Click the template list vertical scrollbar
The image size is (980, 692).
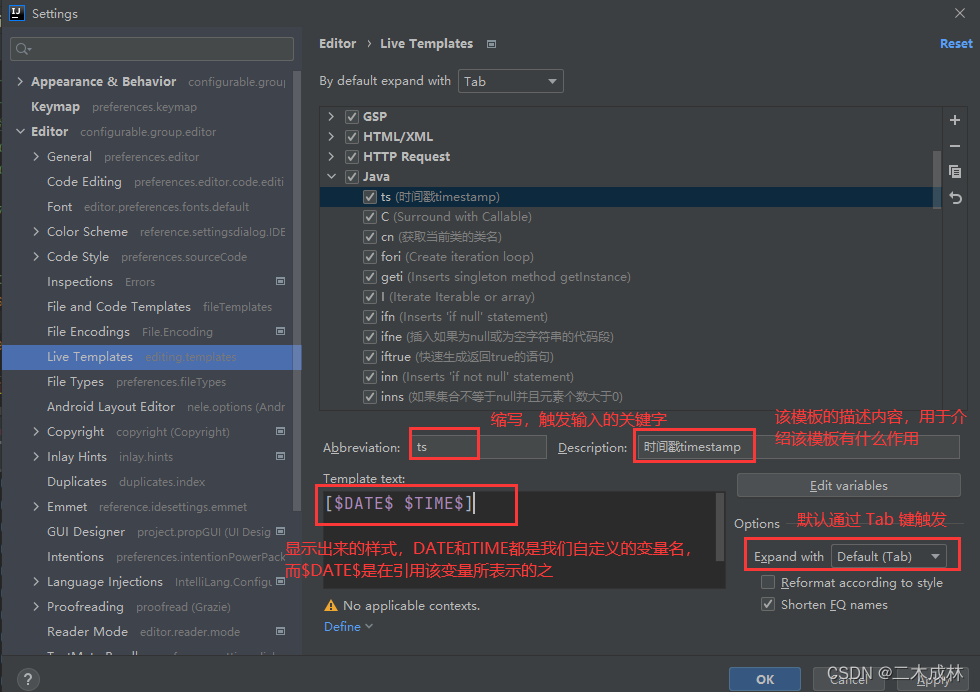pos(936,179)
